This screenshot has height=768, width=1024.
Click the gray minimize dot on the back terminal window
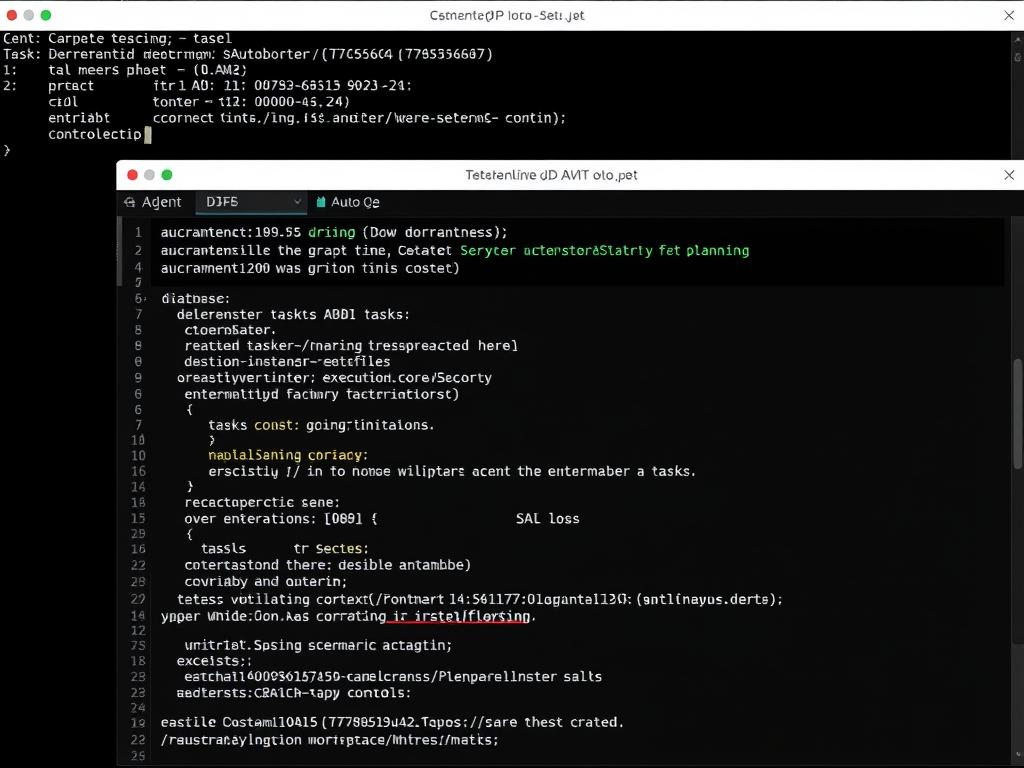tap(29, 15)
